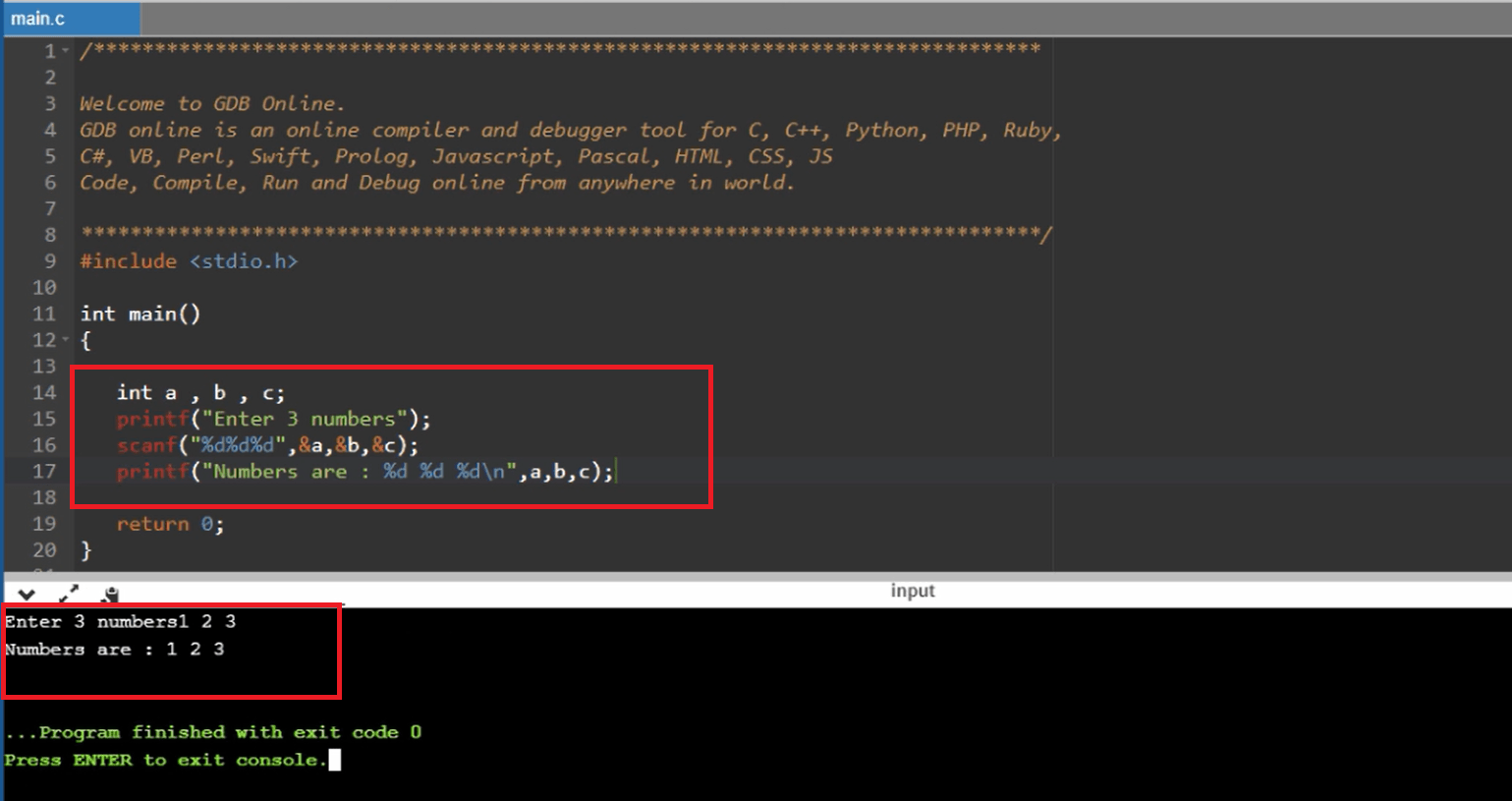1512x801 pixels.
Task: Place cursor in the scanf statement line
Action: pyautogui.click(x=265, y=444)
